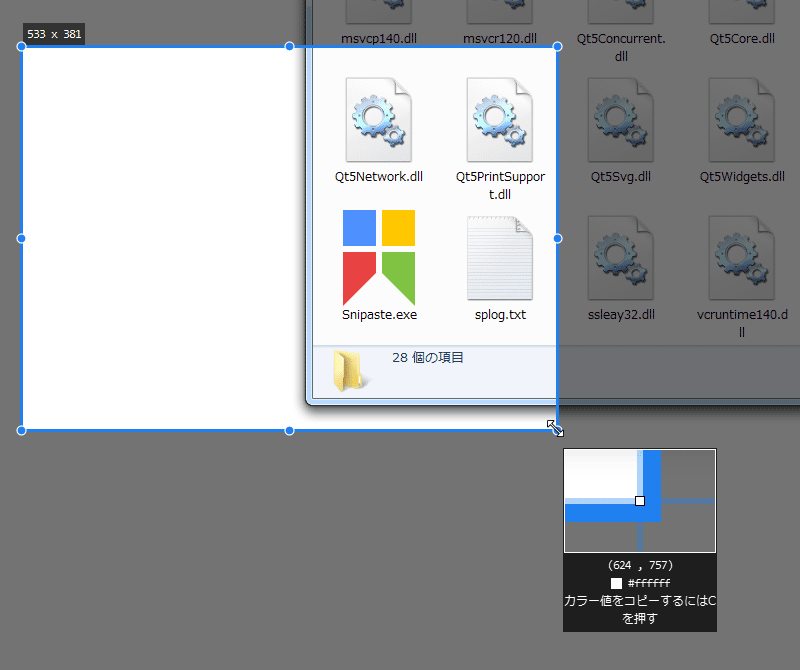Screen dimensions: 800x670
Task: Click the Qt5Widgets.dll file name label
Action: (x=742, y=177)
